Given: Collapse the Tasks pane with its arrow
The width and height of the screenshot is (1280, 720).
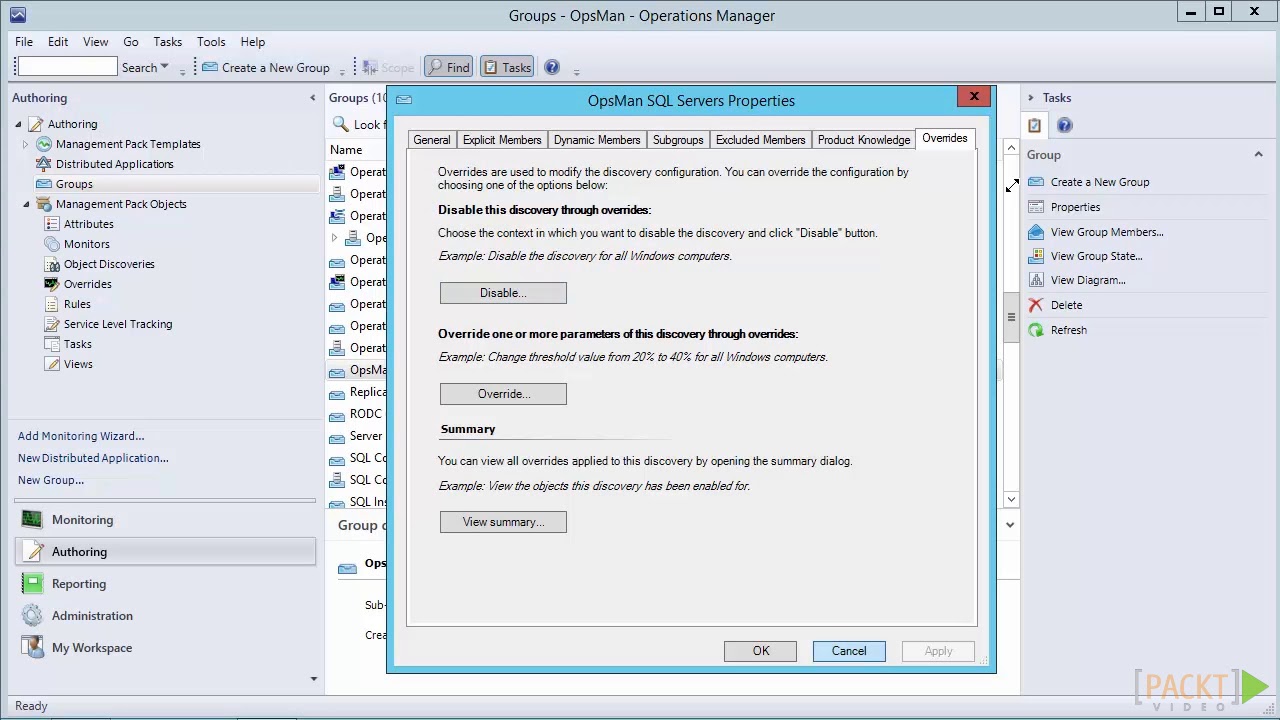Looking at the screenshot, I should 1030,98.
